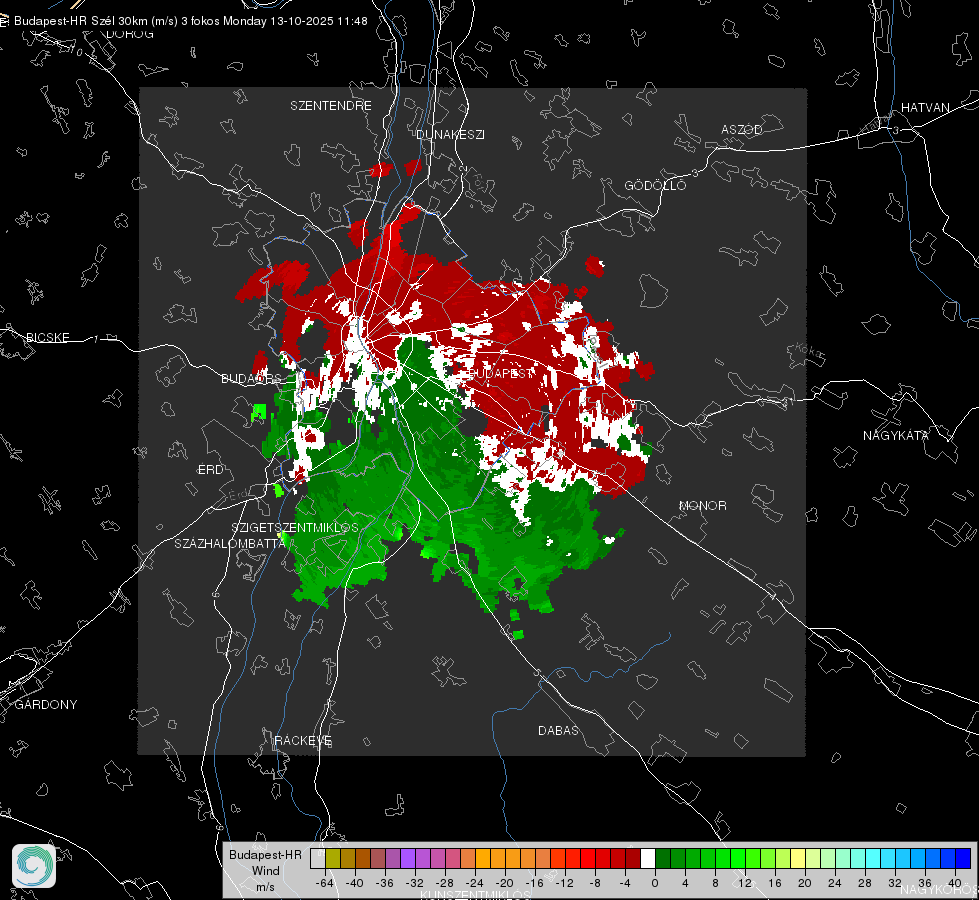Click the SZENTENDRE city label
This screenshot has width=979, height=900.
point(331,106)
